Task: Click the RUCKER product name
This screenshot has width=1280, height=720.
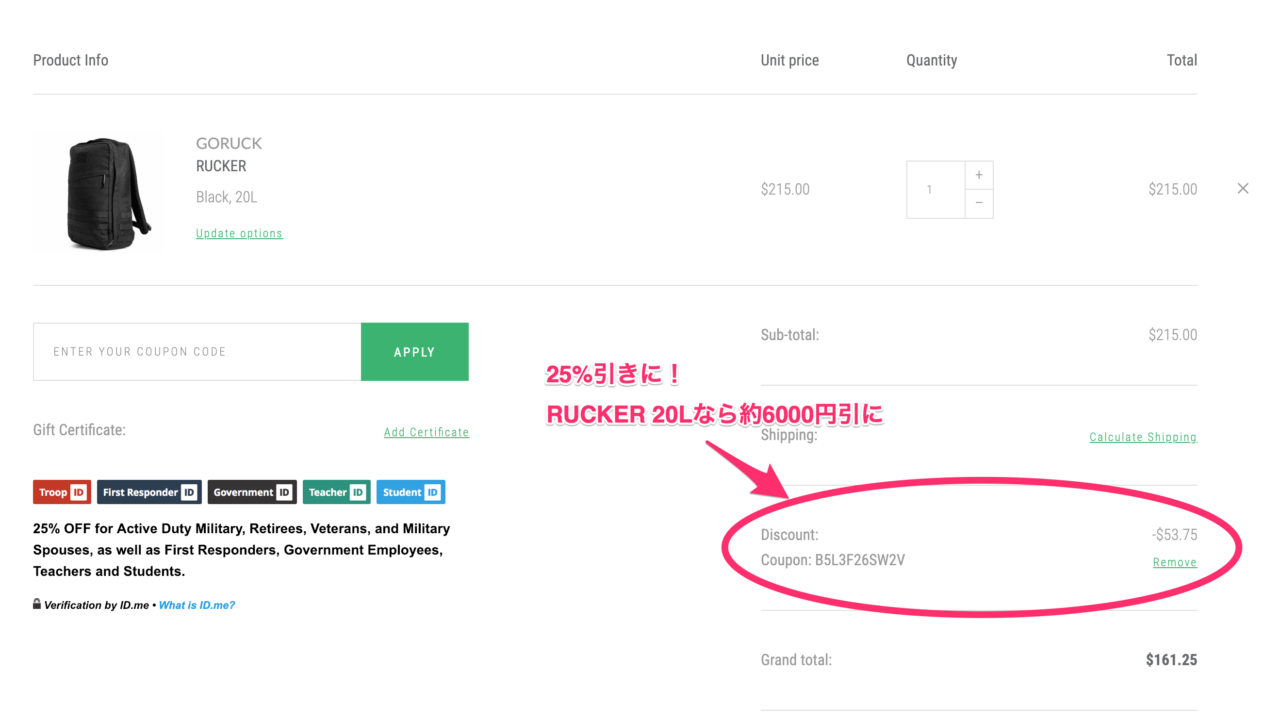Action: coord(221,166)
